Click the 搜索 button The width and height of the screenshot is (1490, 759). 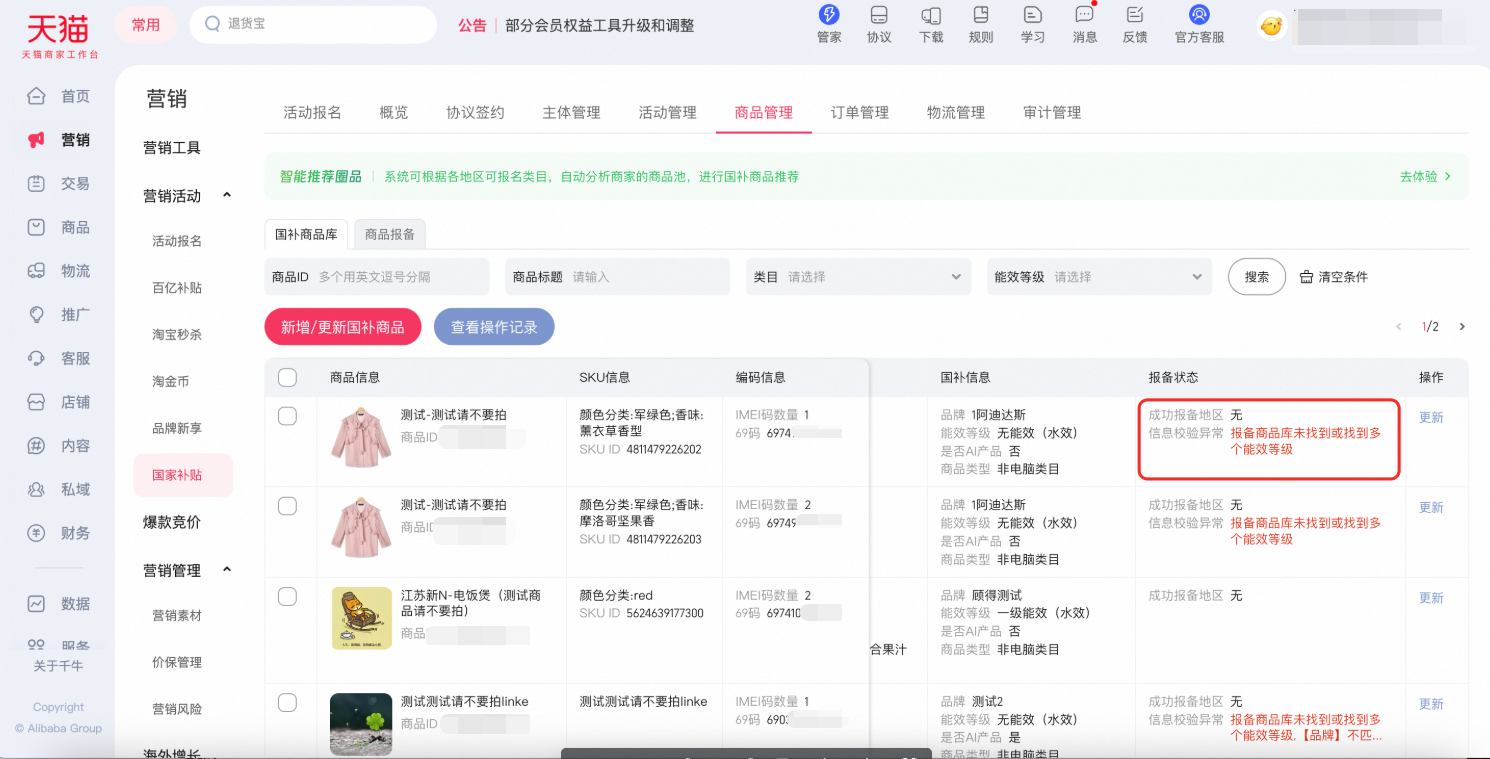point(1257,277)
